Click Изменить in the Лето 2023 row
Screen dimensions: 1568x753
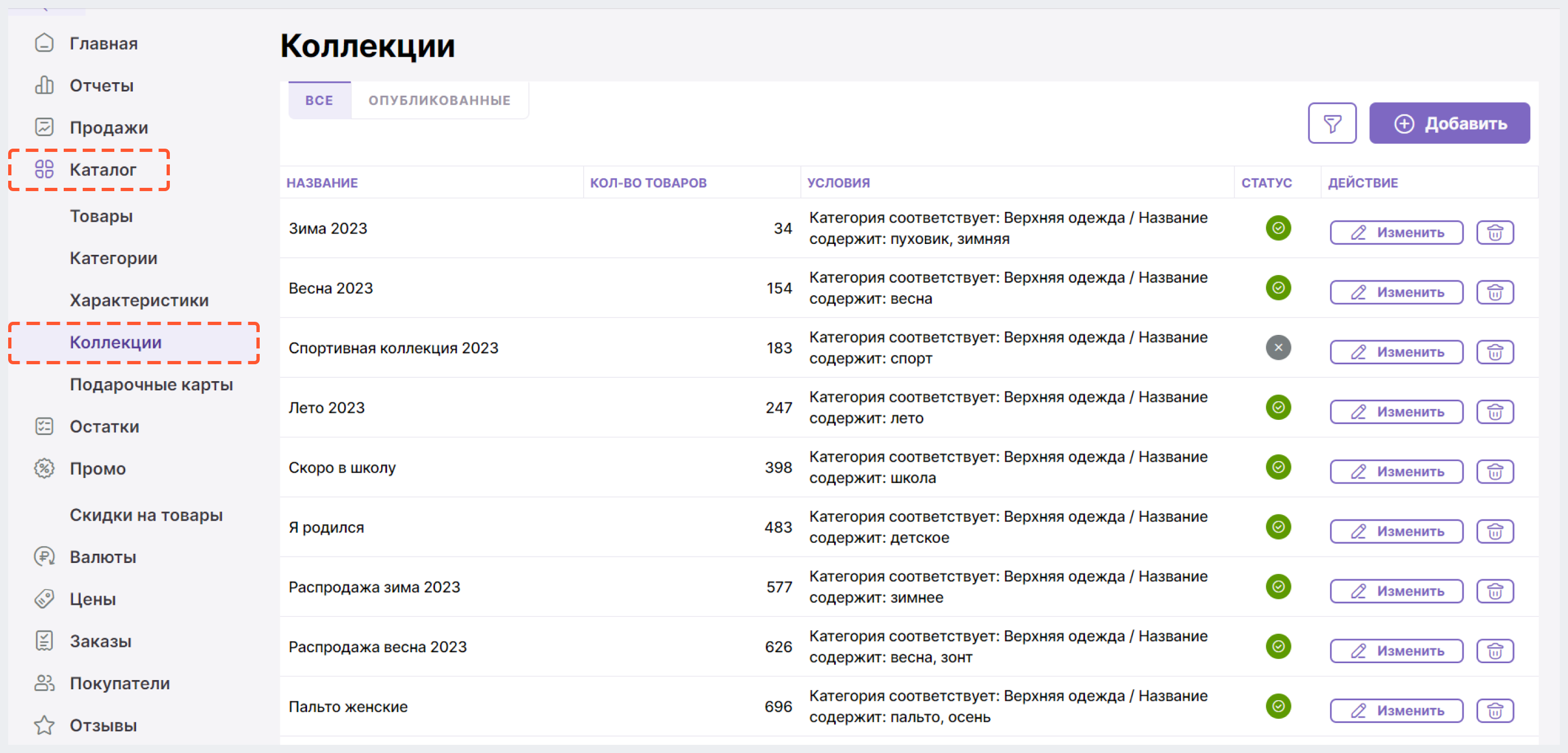click(1396, 412)
